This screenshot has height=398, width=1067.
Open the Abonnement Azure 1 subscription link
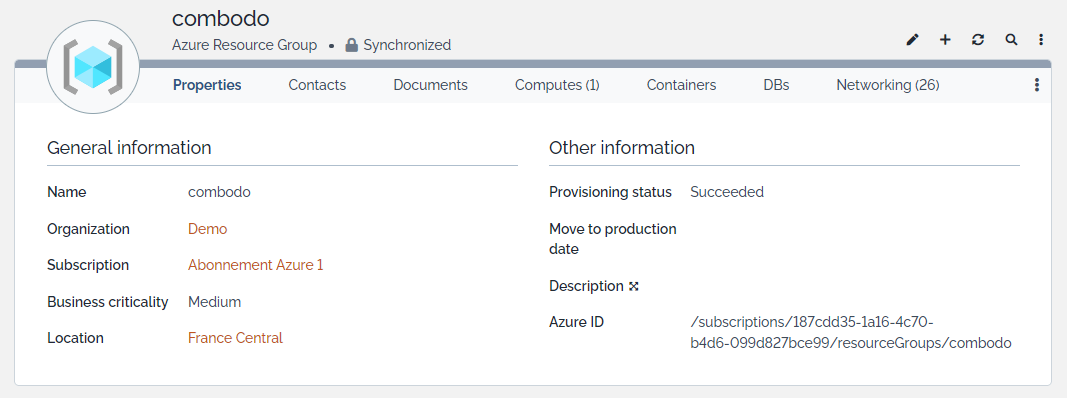[256, 265]
